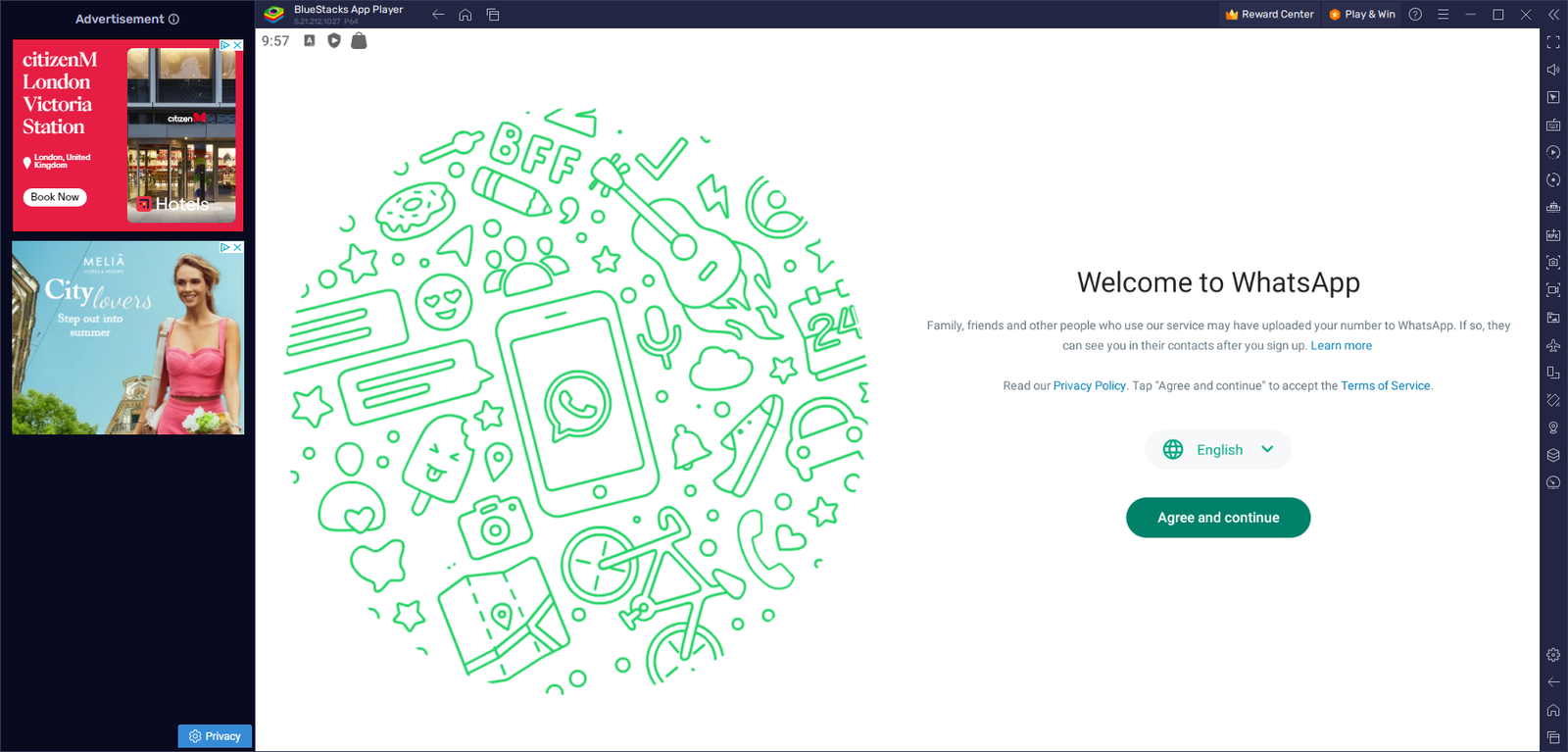Click the volume speaker icon in the sidebar
This screenshot has height=752, width=1568.
(1553, 70)
